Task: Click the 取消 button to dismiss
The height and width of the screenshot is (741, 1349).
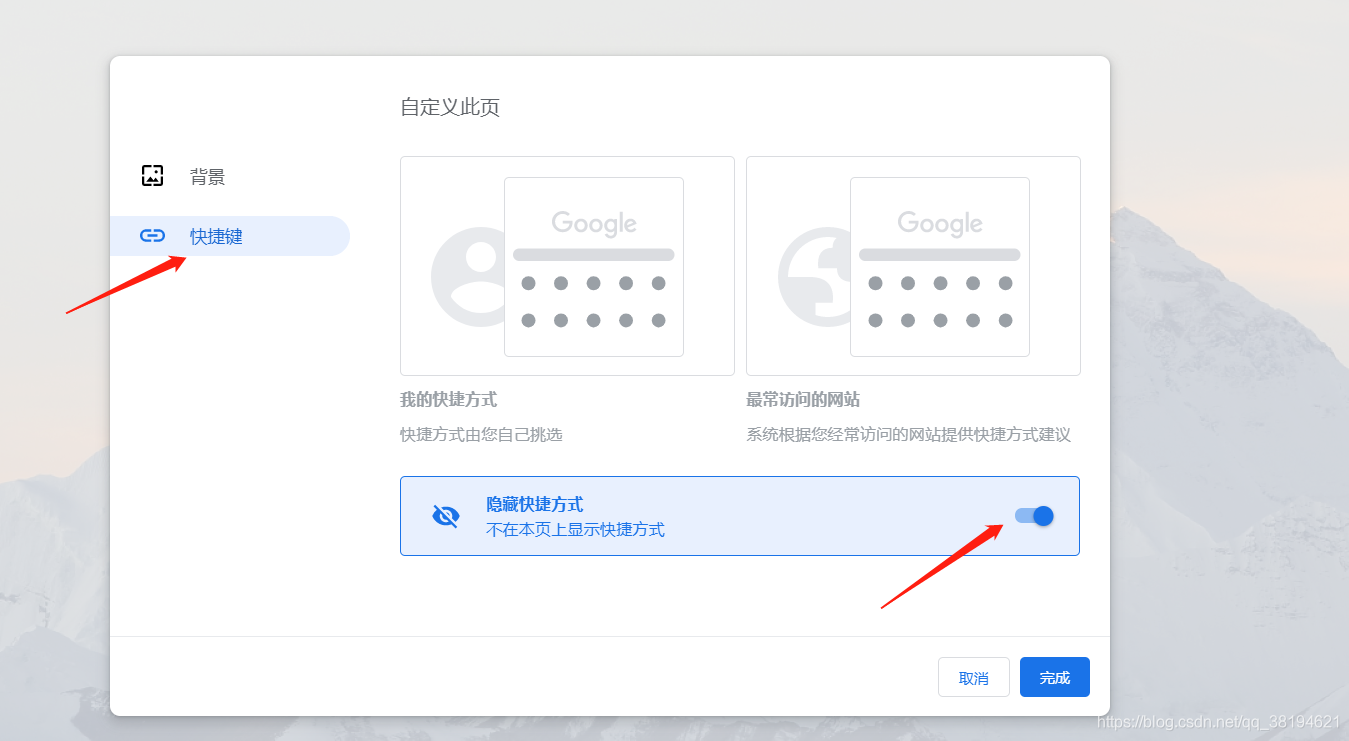Action: 973,677
